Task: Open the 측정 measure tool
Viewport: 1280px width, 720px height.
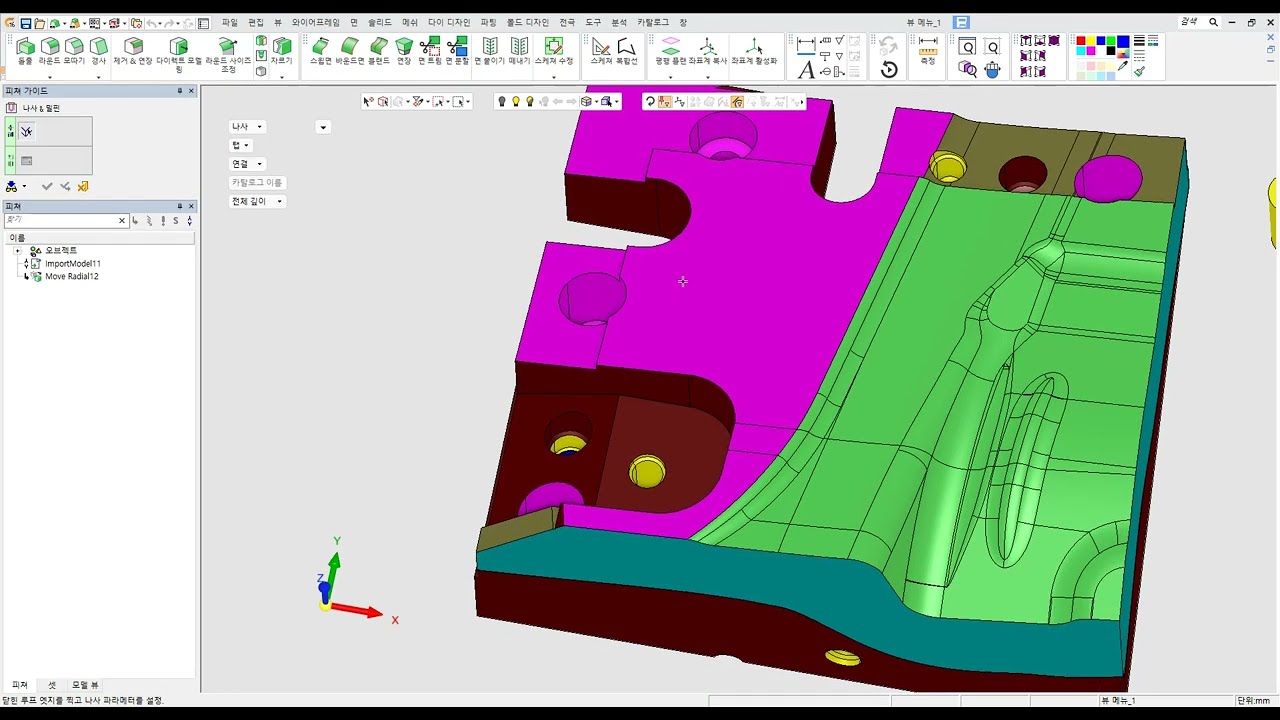Action: click(928, 52)
